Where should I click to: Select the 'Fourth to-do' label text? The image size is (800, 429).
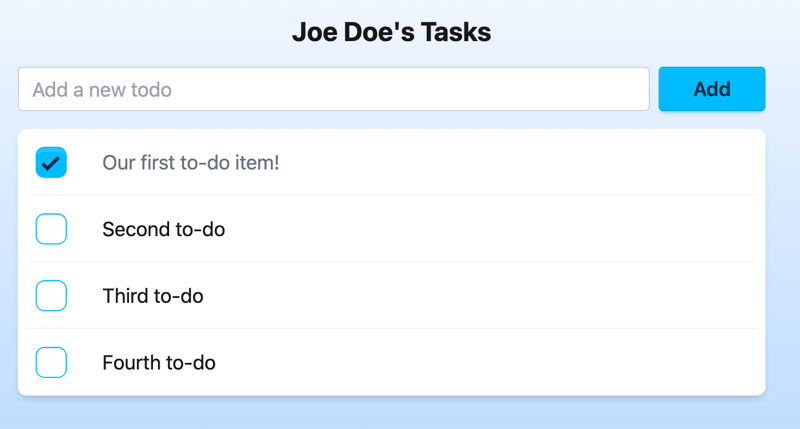pos(158,362)
